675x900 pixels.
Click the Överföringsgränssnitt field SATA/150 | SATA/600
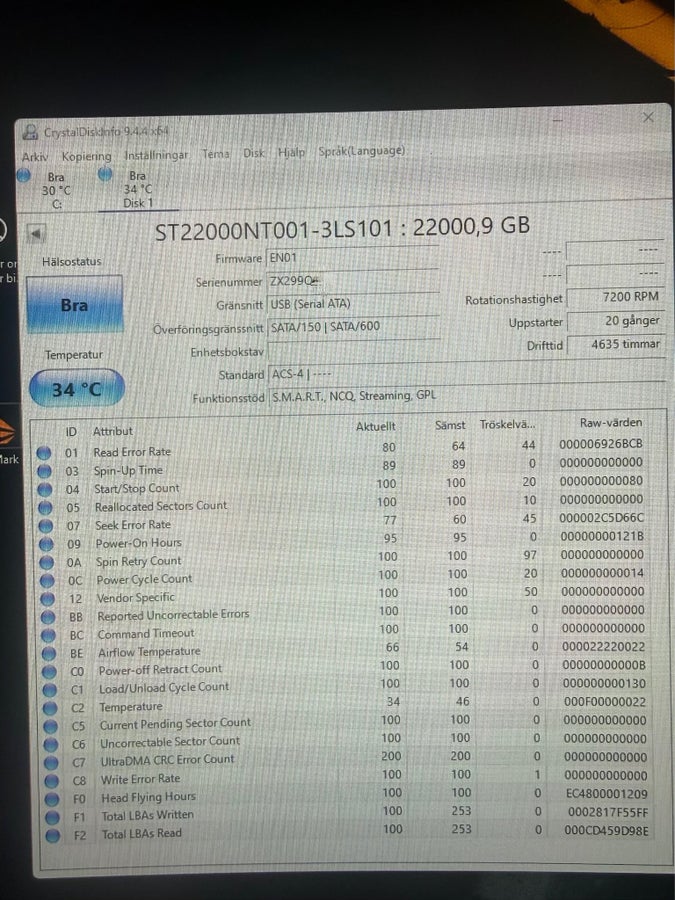tap(353, 327)
